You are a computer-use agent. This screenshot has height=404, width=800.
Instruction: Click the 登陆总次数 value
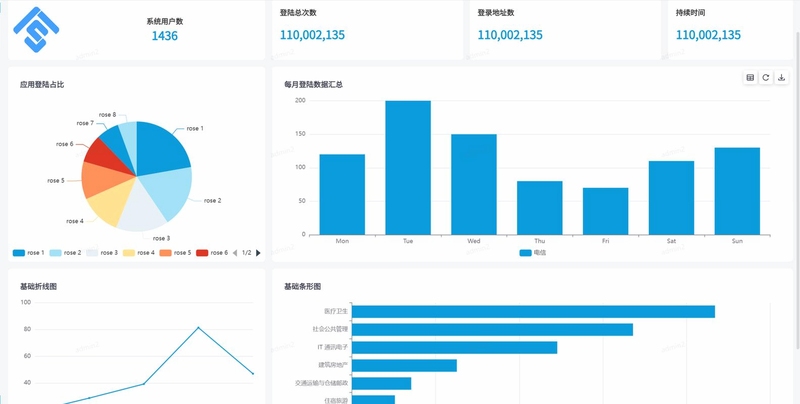(312, 35)
